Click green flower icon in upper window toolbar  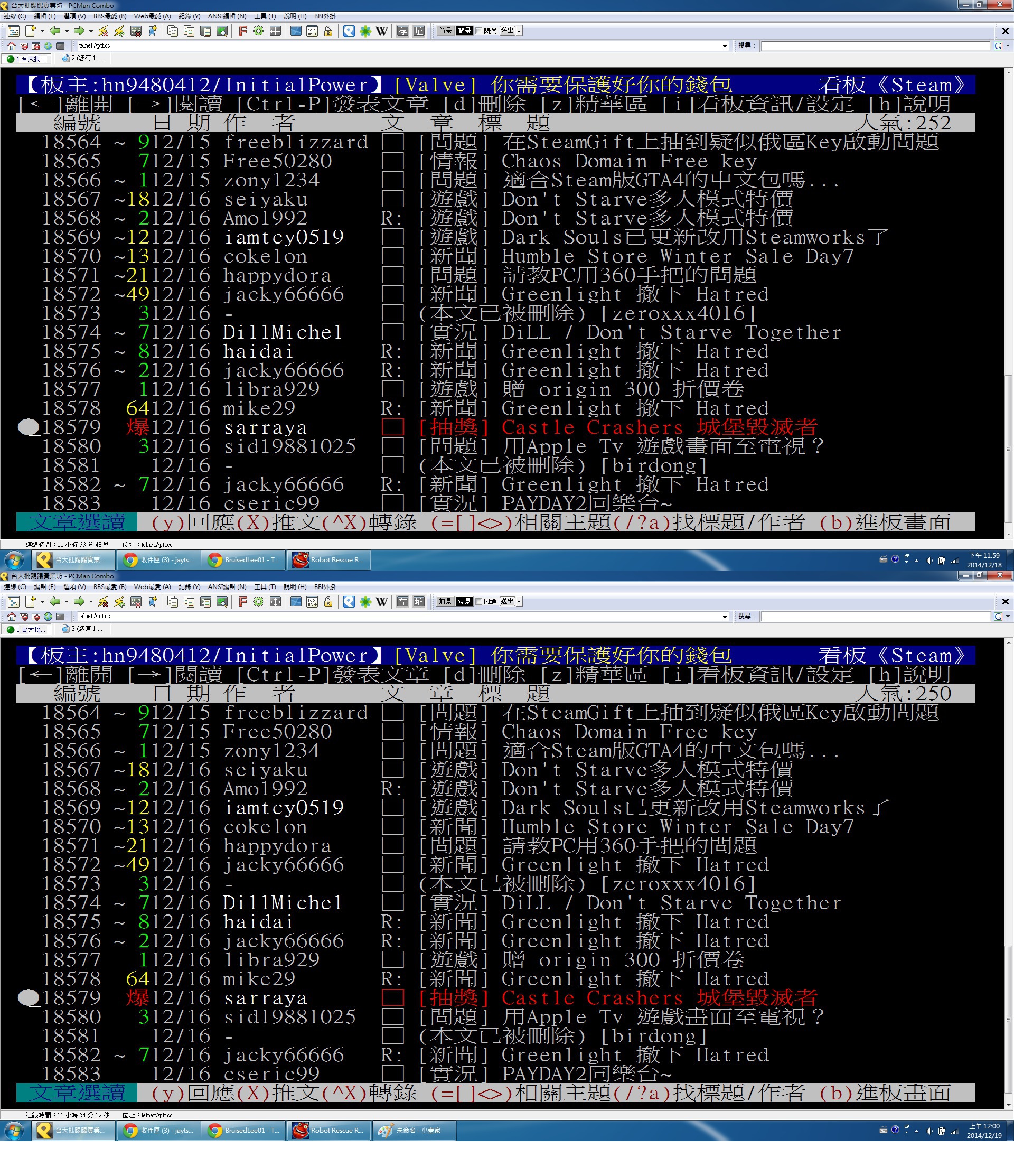[365, 31]
